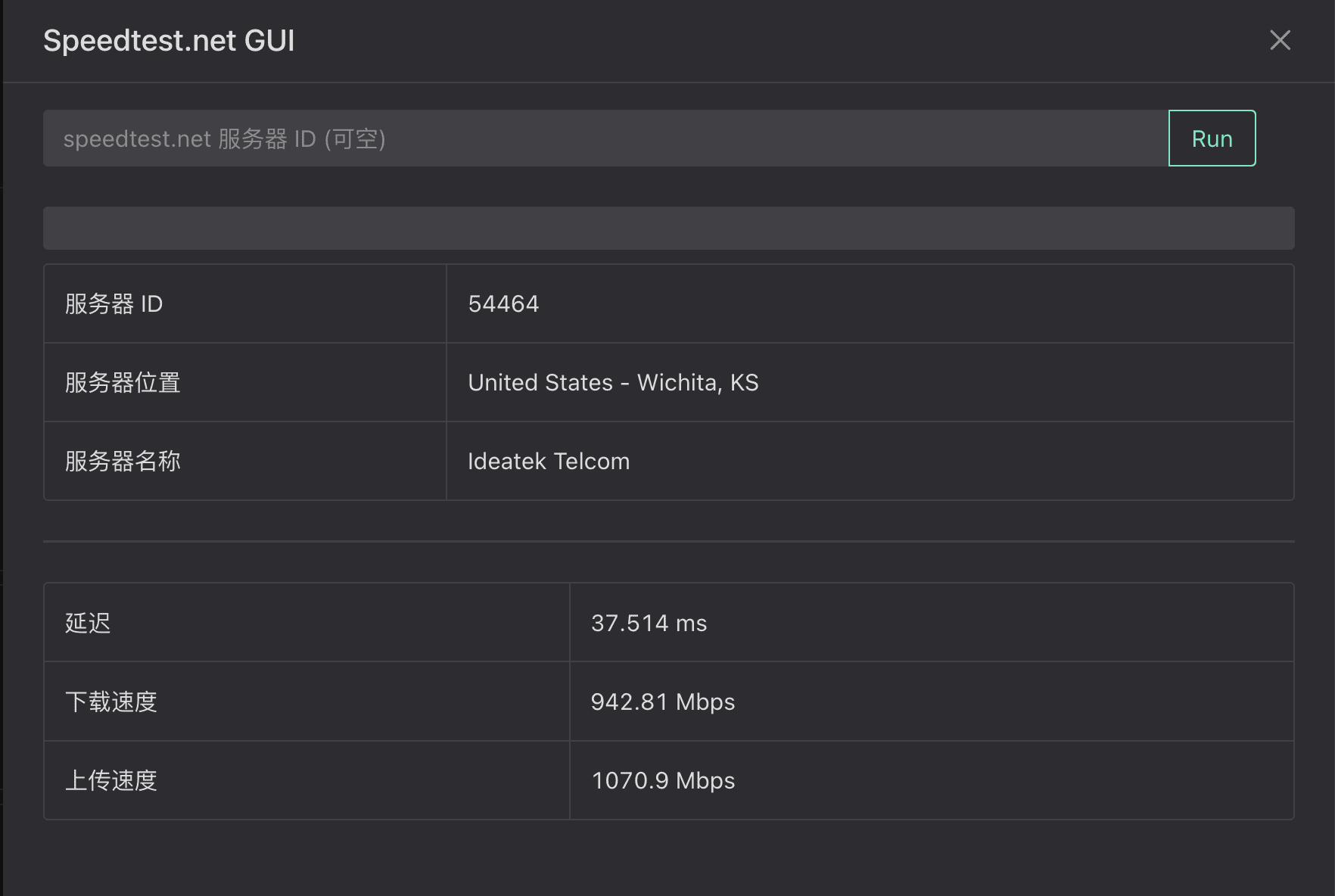Screen dimensions: 1335x896
Task: Click the 上传速度 label cell
Action: coord(307,780)
